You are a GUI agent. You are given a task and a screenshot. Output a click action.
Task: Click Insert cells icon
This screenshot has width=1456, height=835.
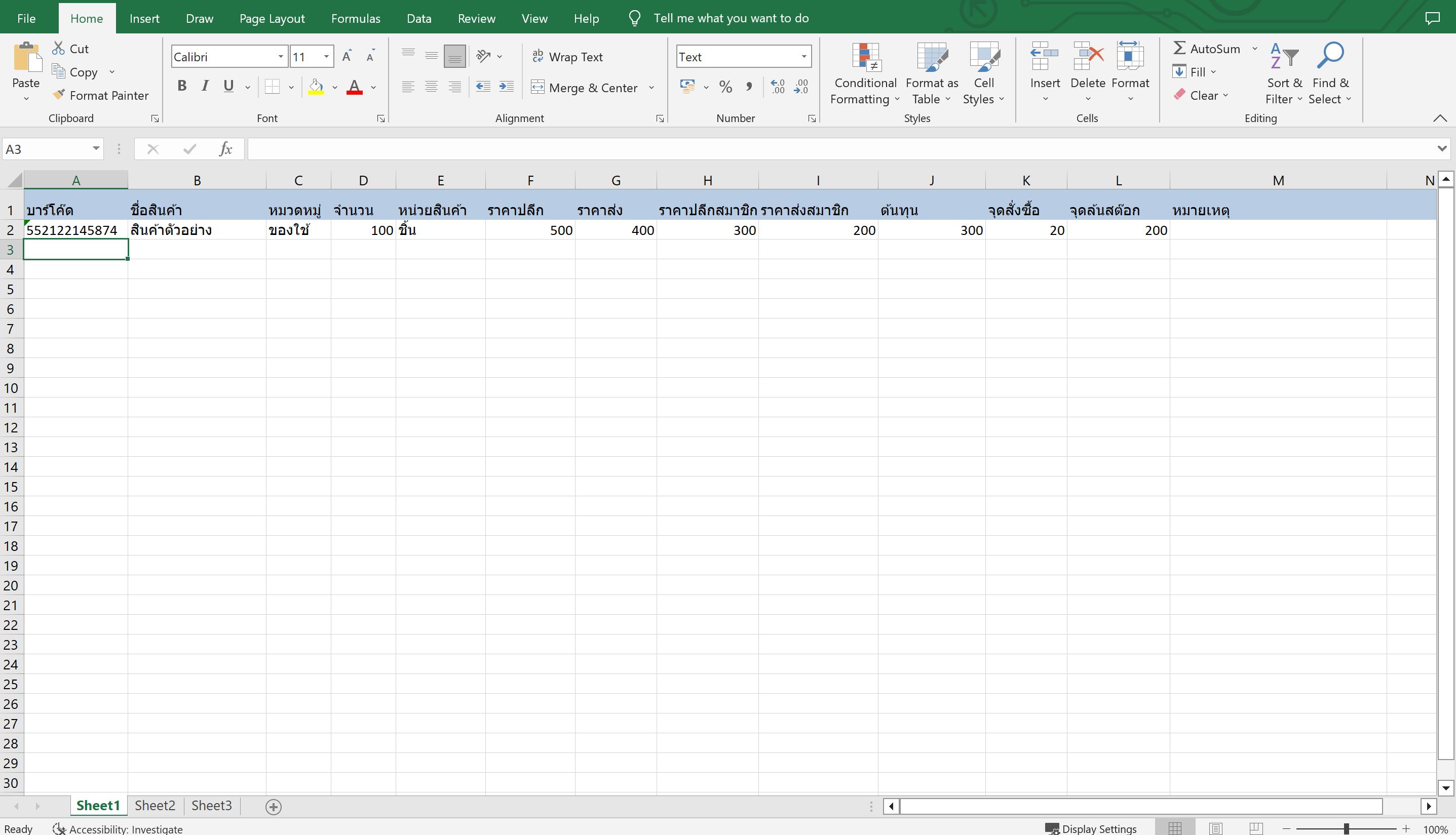[1045, 57]
